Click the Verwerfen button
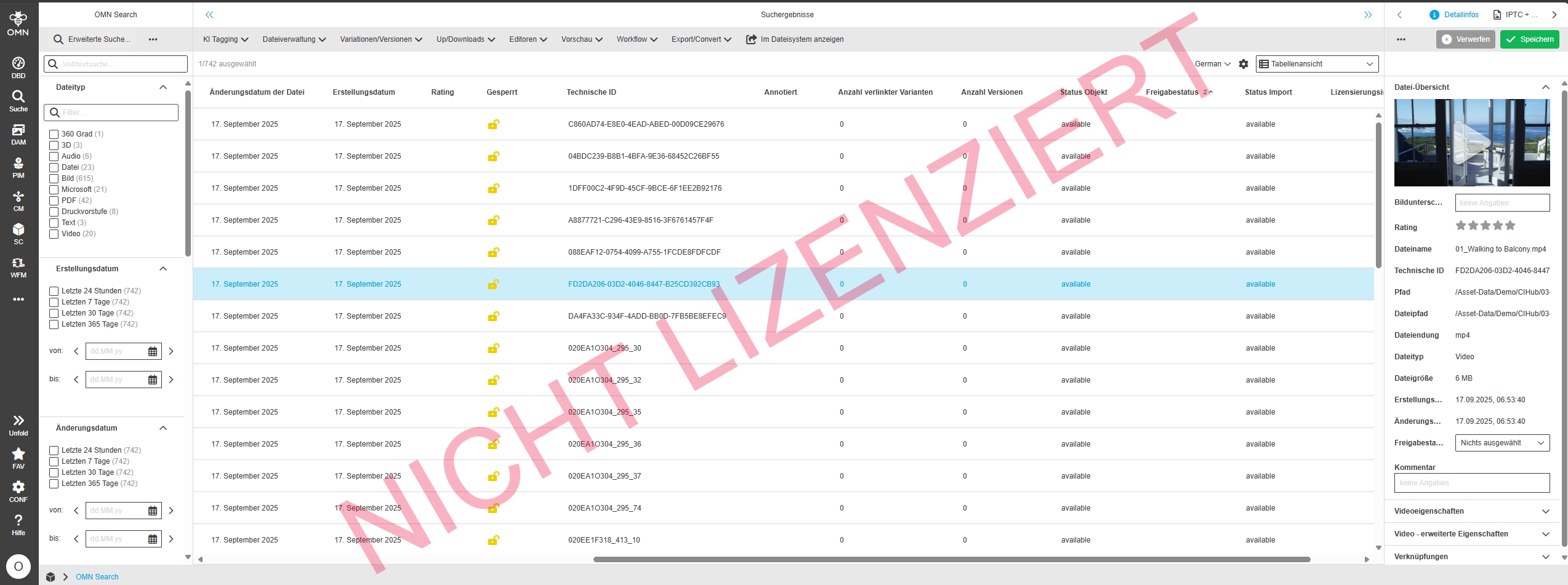 [1465, 39]
